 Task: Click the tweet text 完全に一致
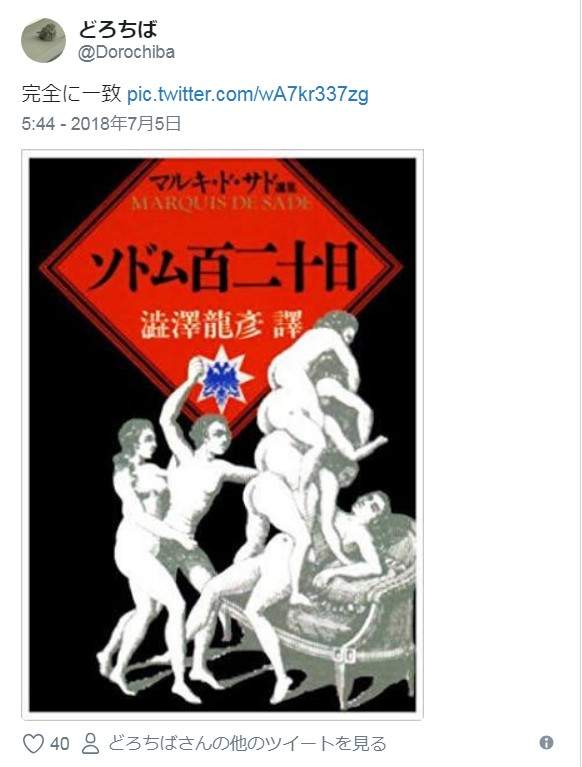[71, 93]
